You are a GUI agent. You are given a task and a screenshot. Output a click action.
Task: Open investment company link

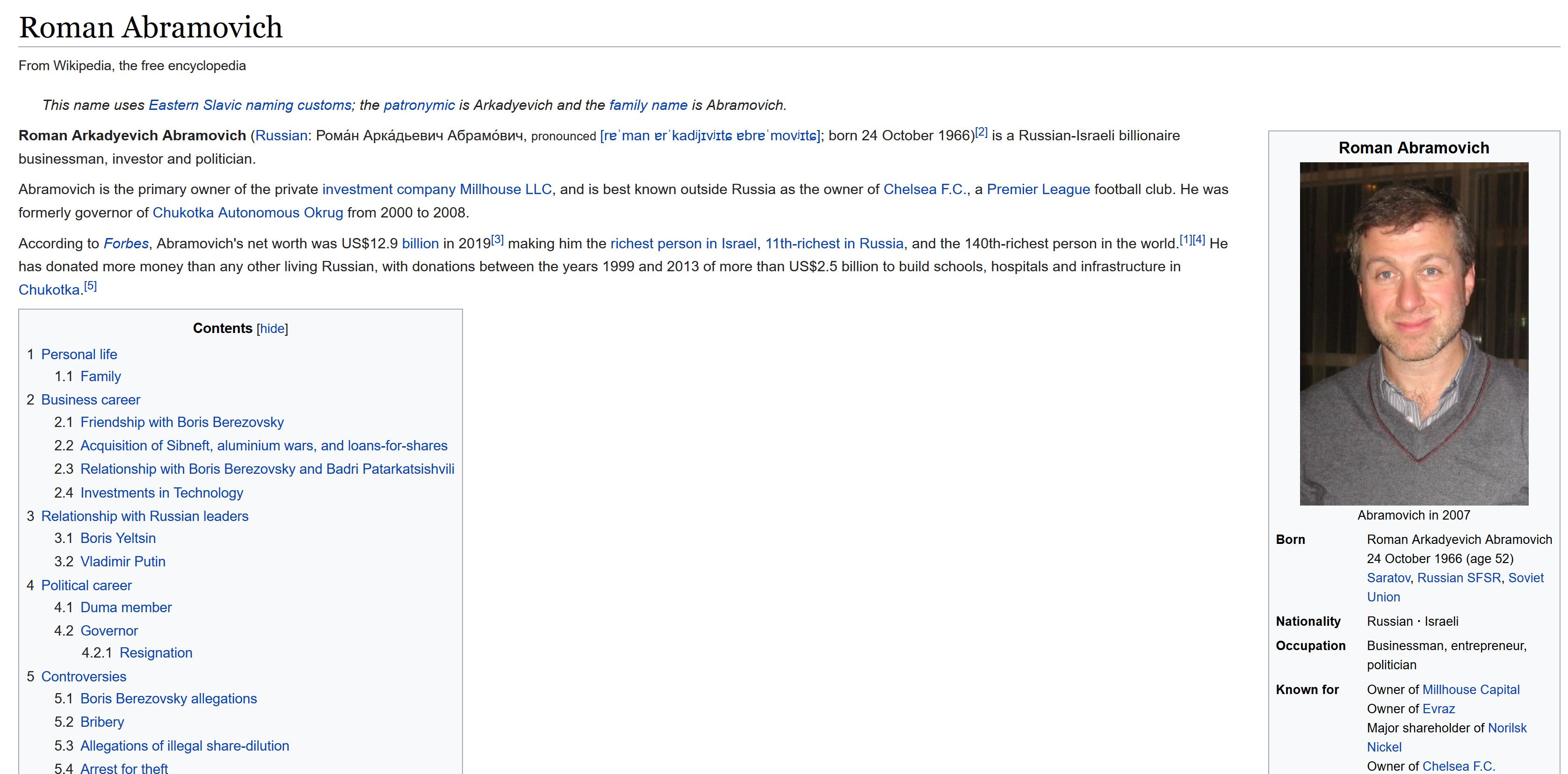click(x=389, y=189)
